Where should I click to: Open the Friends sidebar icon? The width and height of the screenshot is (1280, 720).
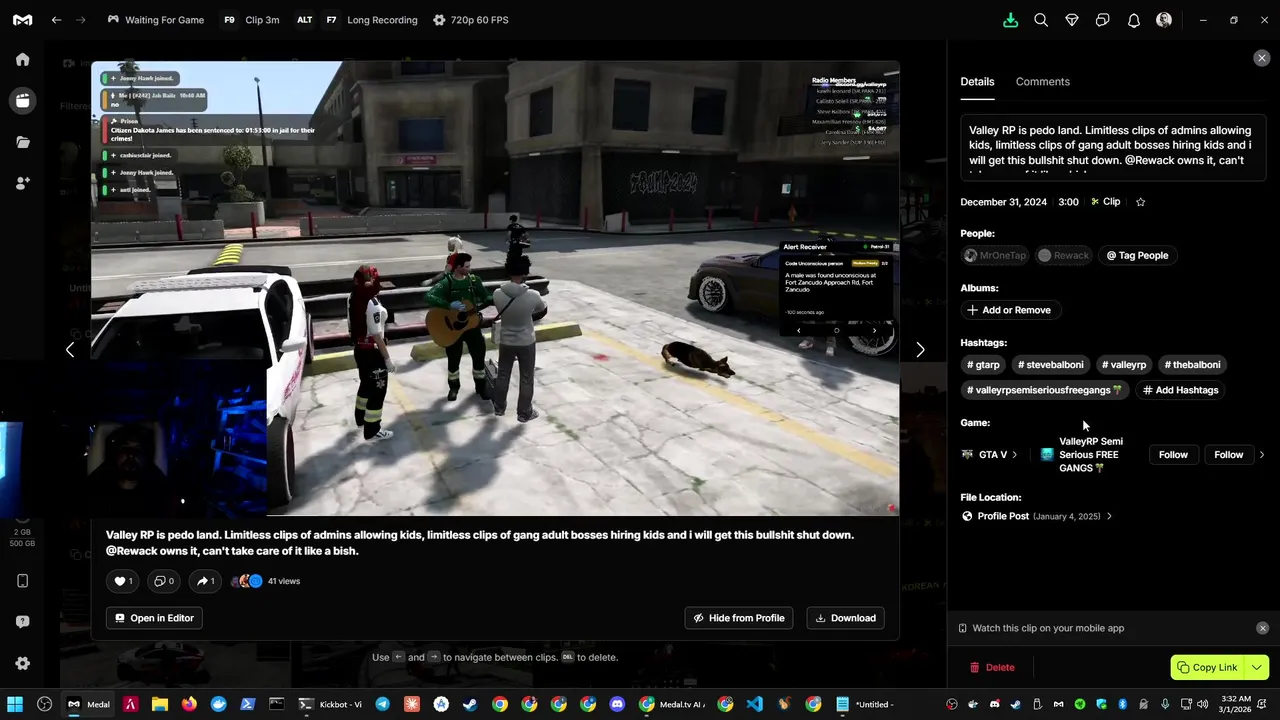point(22,183)
